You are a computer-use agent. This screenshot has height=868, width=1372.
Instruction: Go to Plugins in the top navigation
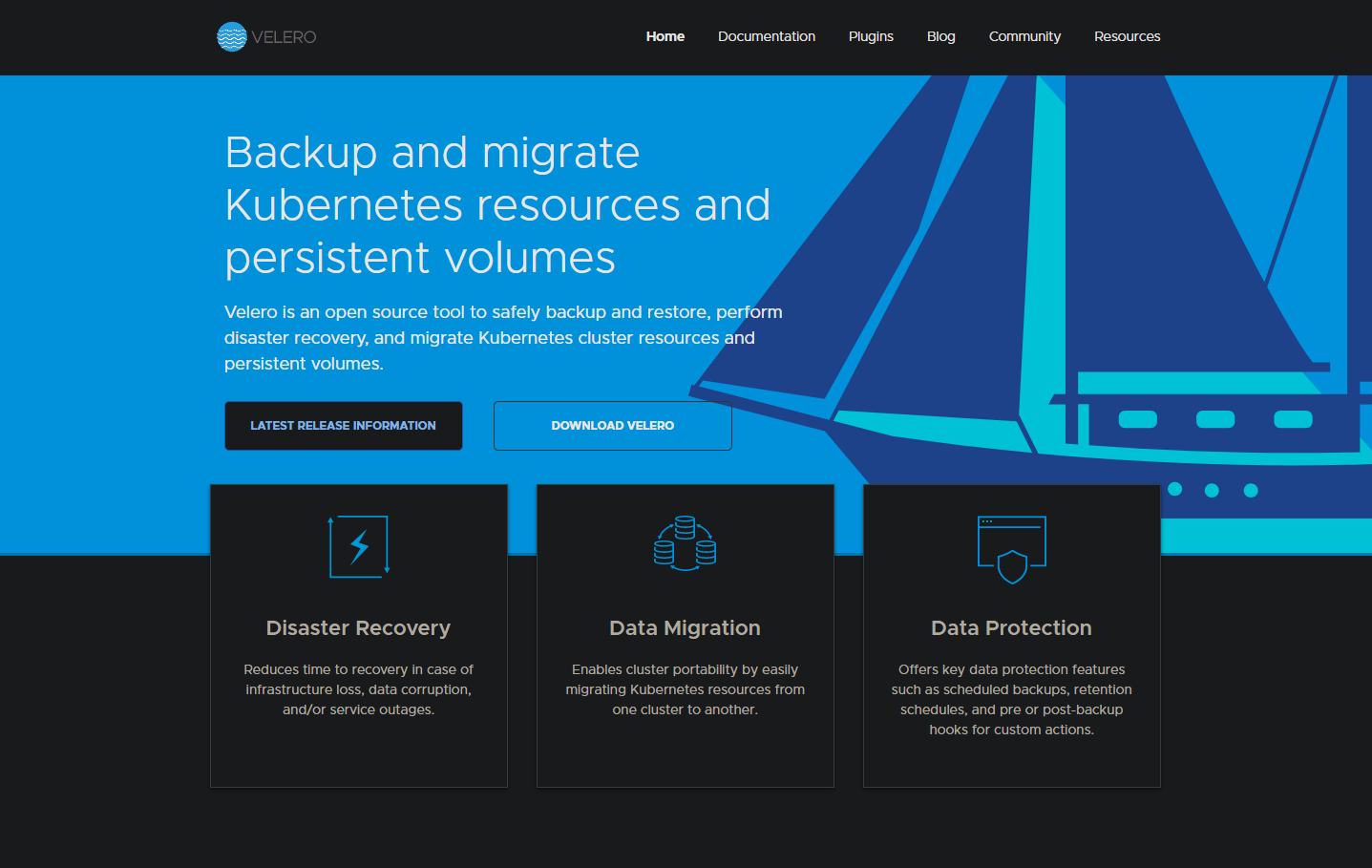(871, 36)
